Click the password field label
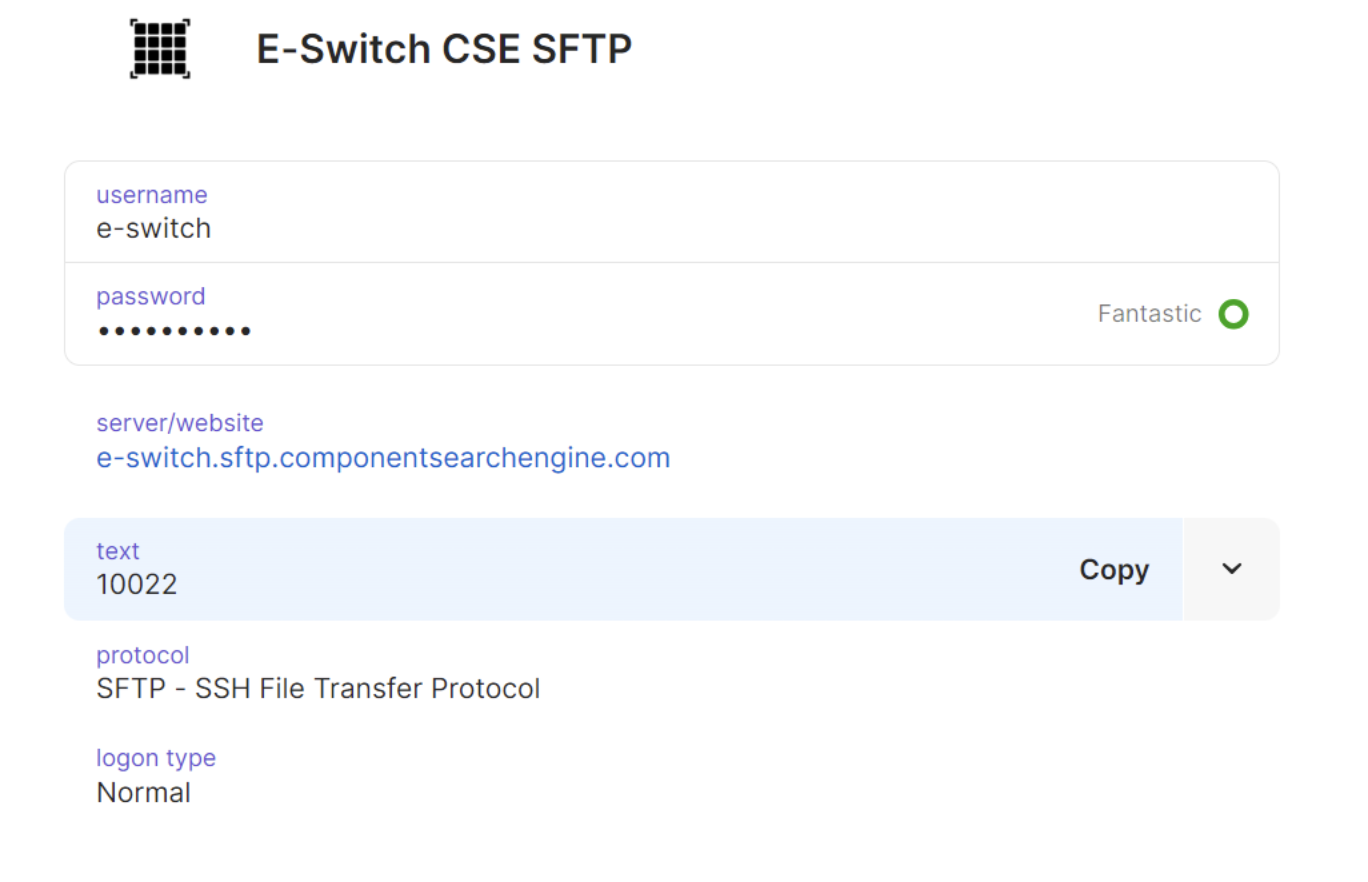Image resolution: width=1368 pixels, height=882 pixels. (x=150, y=297)
